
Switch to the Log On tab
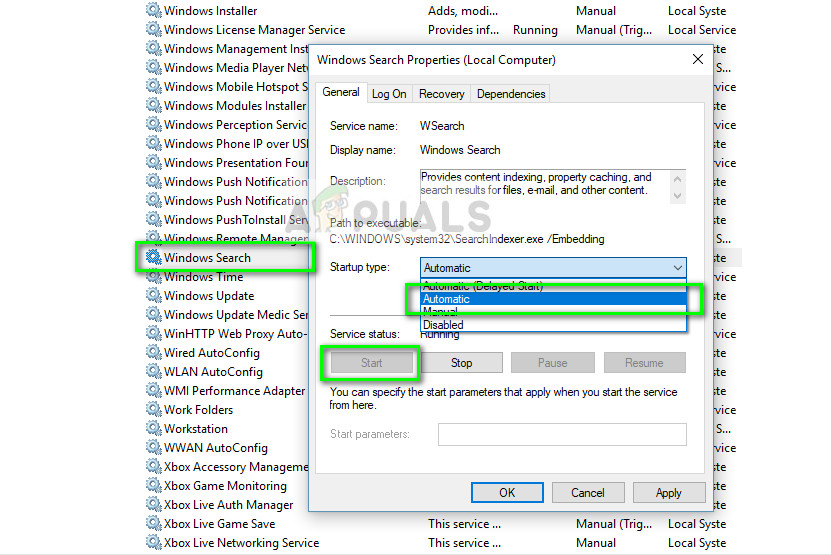click(389, 94)
